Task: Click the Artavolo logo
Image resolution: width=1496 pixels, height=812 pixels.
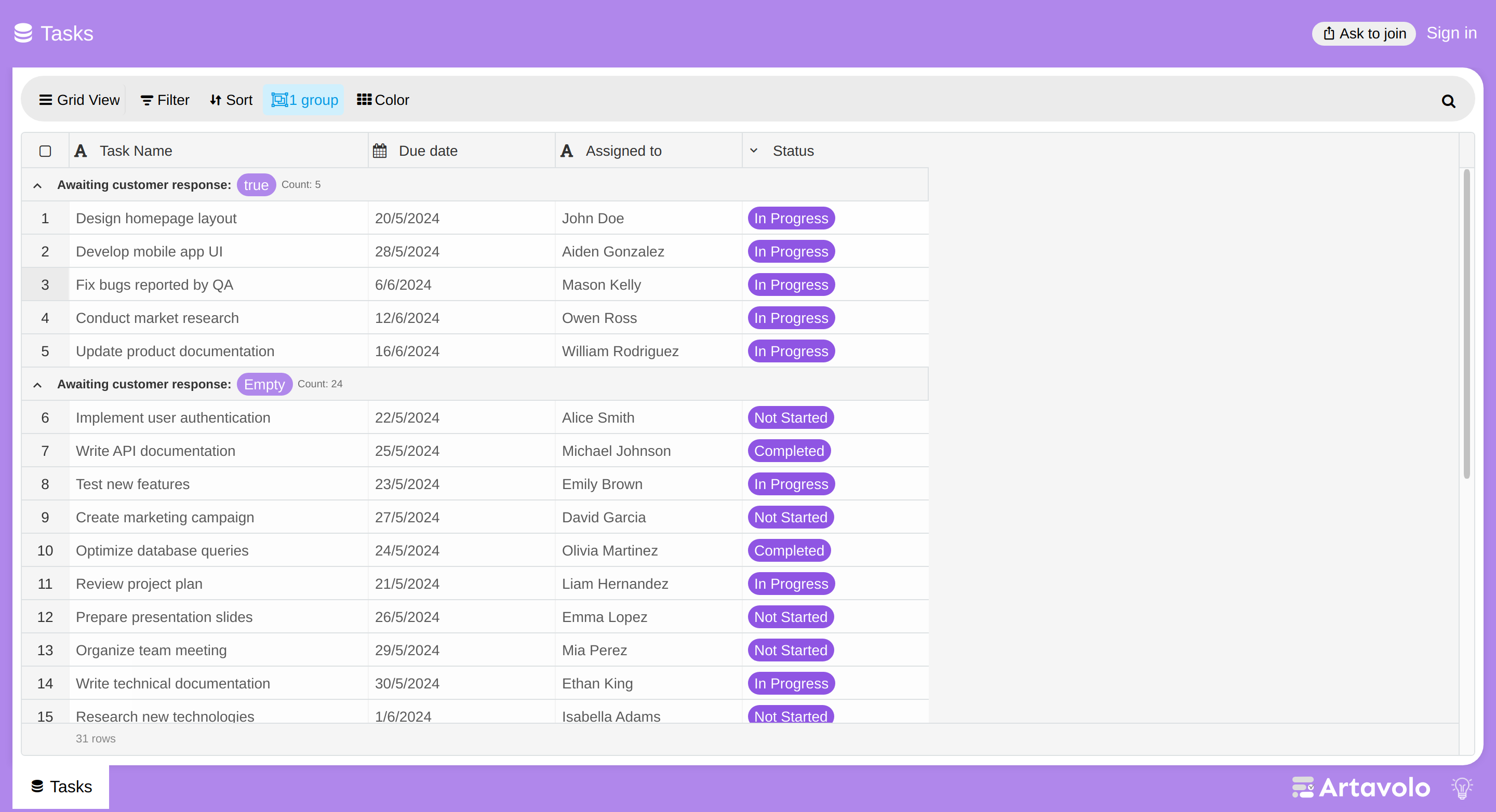Action: pos(1361,788)
